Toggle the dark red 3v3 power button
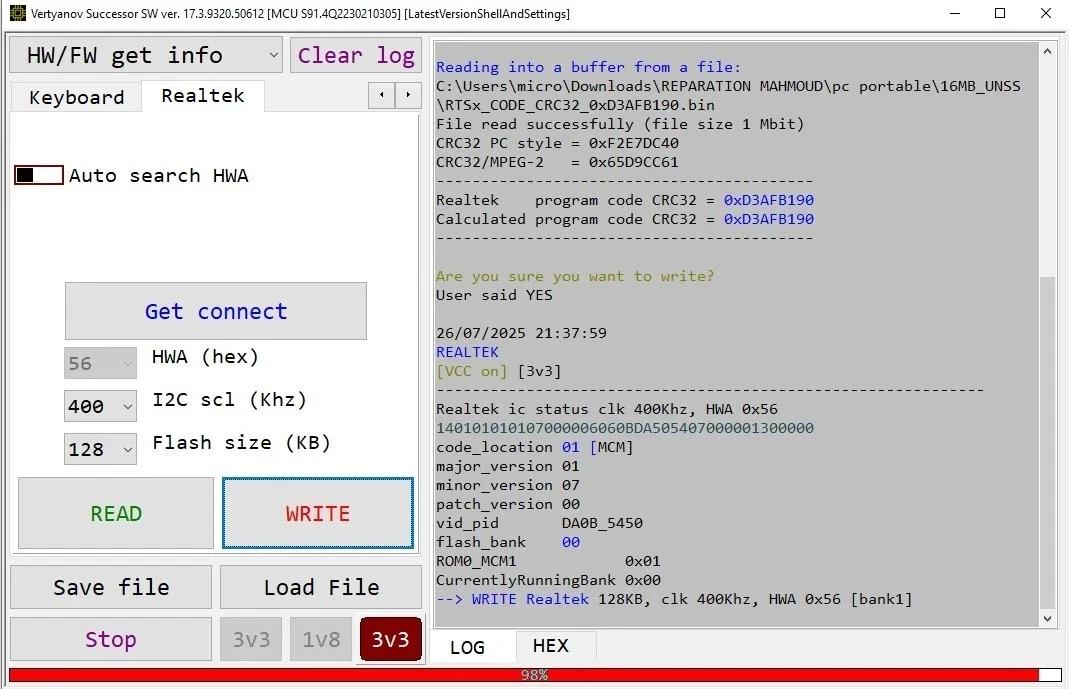The image size is (1069, 689). tap(390, 640)
